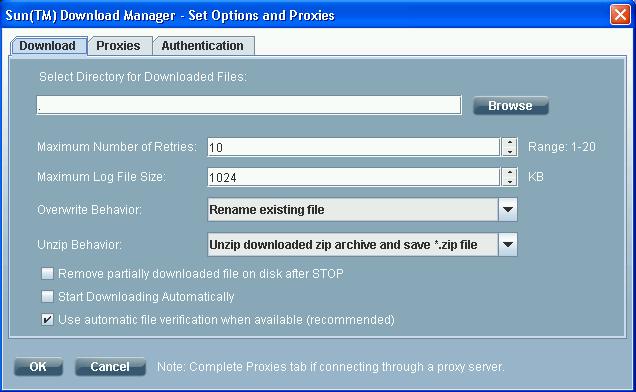This screenshot has height=392, width=636.
Task: Switch to the Download tab
Action: click(48, 46)
